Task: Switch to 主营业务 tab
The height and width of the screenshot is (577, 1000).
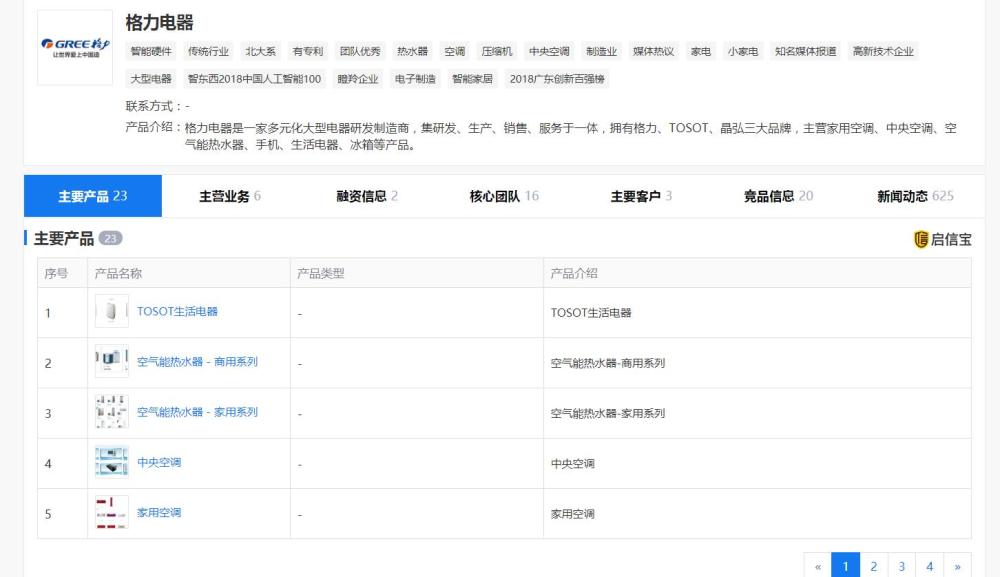Action: pos(230,196)
